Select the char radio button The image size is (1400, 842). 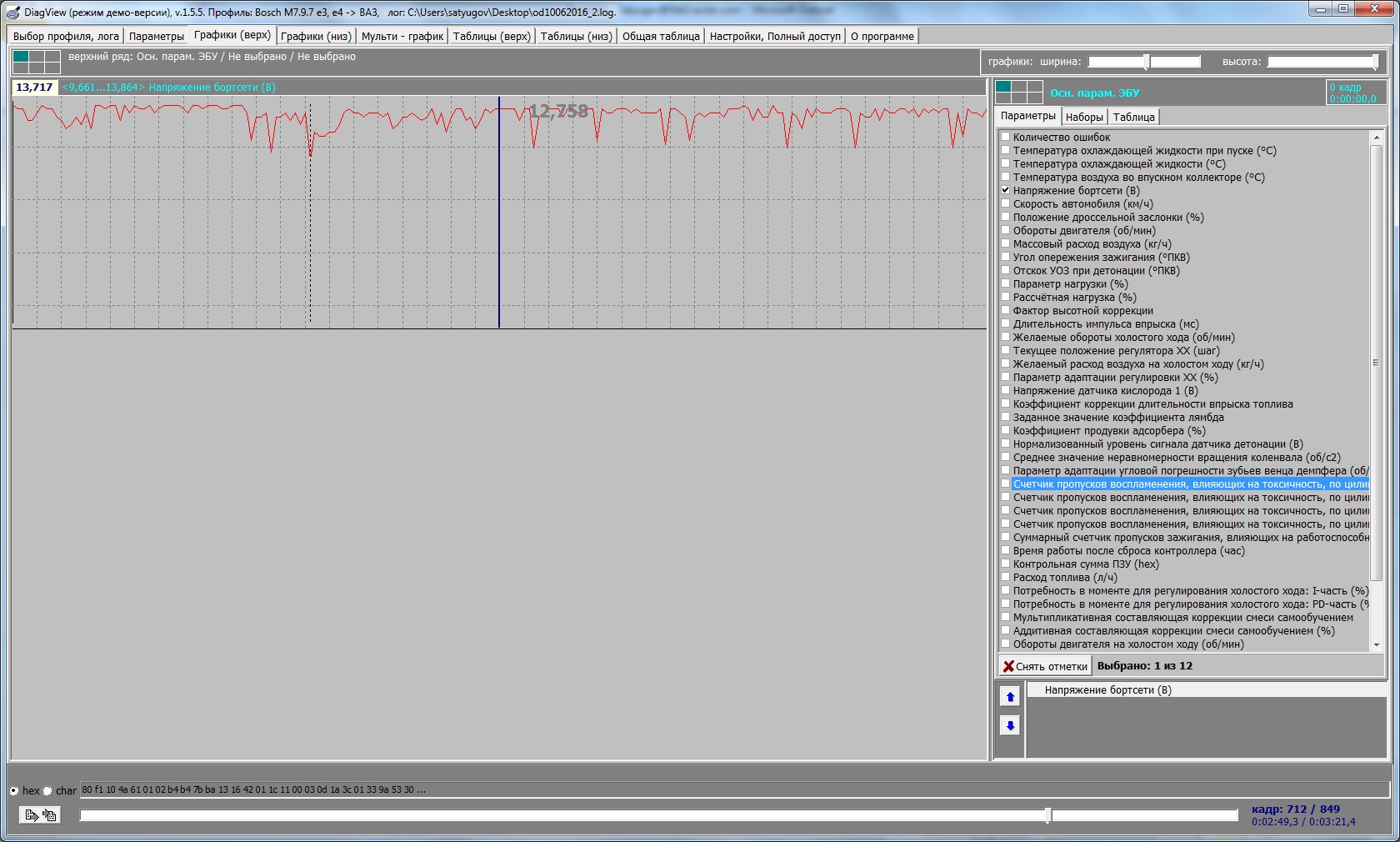click(x=47, y=790)
